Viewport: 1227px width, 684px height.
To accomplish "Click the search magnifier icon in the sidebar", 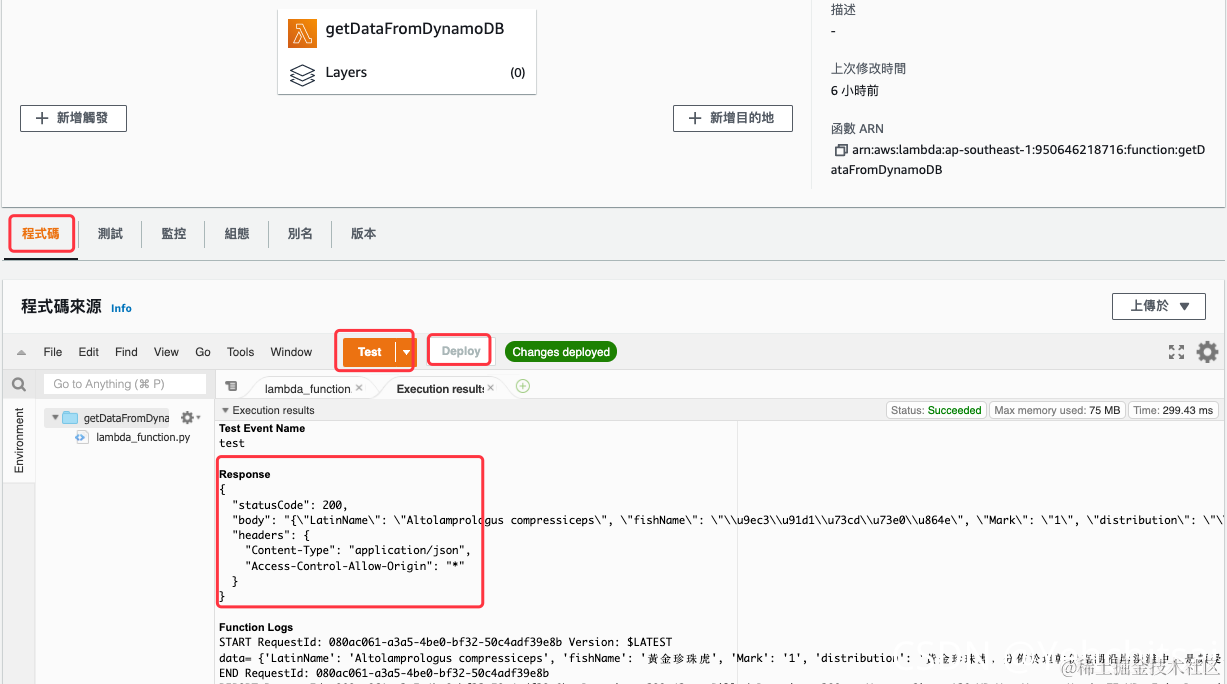I will [19, 384].
